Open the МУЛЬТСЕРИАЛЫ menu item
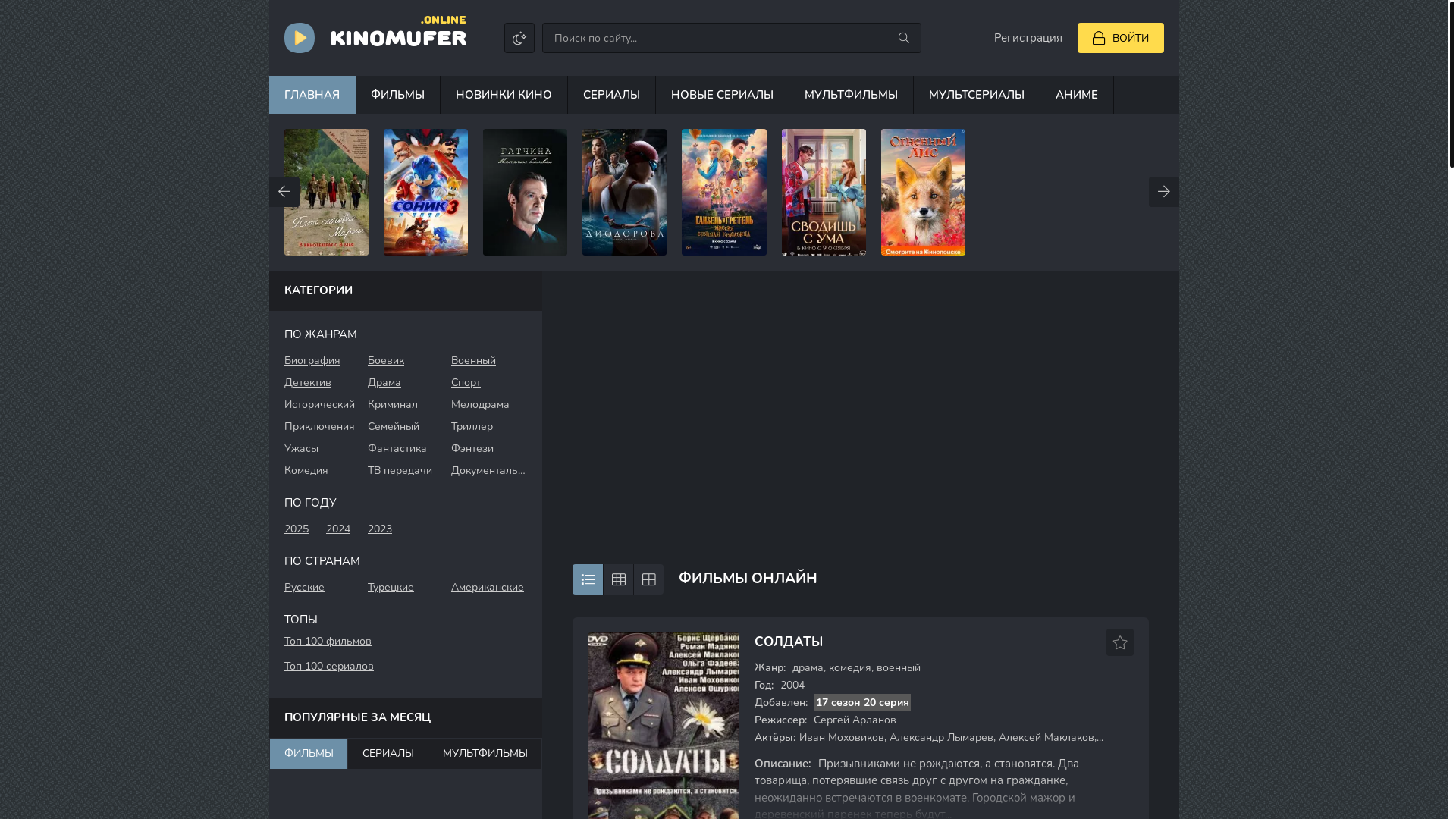The width and height of the screenshot is (1456, 819). coord(976,95)
